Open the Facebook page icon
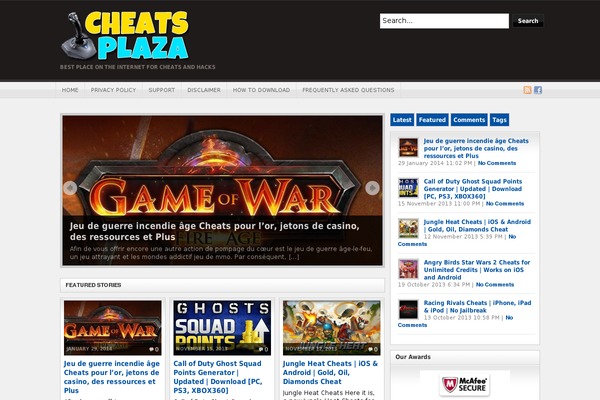The height and width of the screenshot is (400, 600). click(x=538, y=90)
